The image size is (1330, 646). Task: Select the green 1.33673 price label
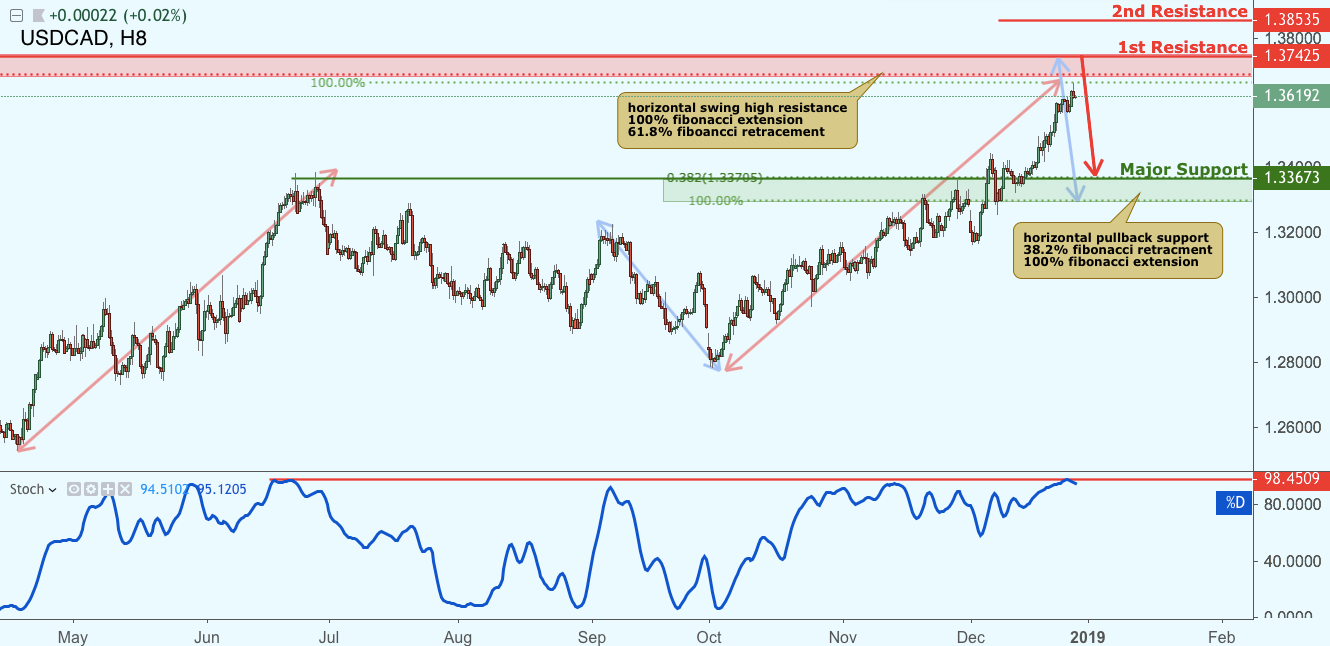click(x=1290, y=177)
